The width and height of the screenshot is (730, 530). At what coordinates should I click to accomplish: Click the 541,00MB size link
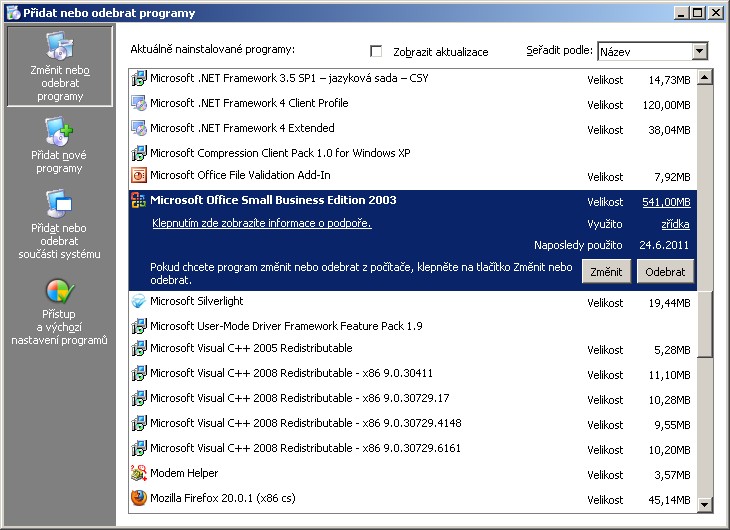point(666,202)
